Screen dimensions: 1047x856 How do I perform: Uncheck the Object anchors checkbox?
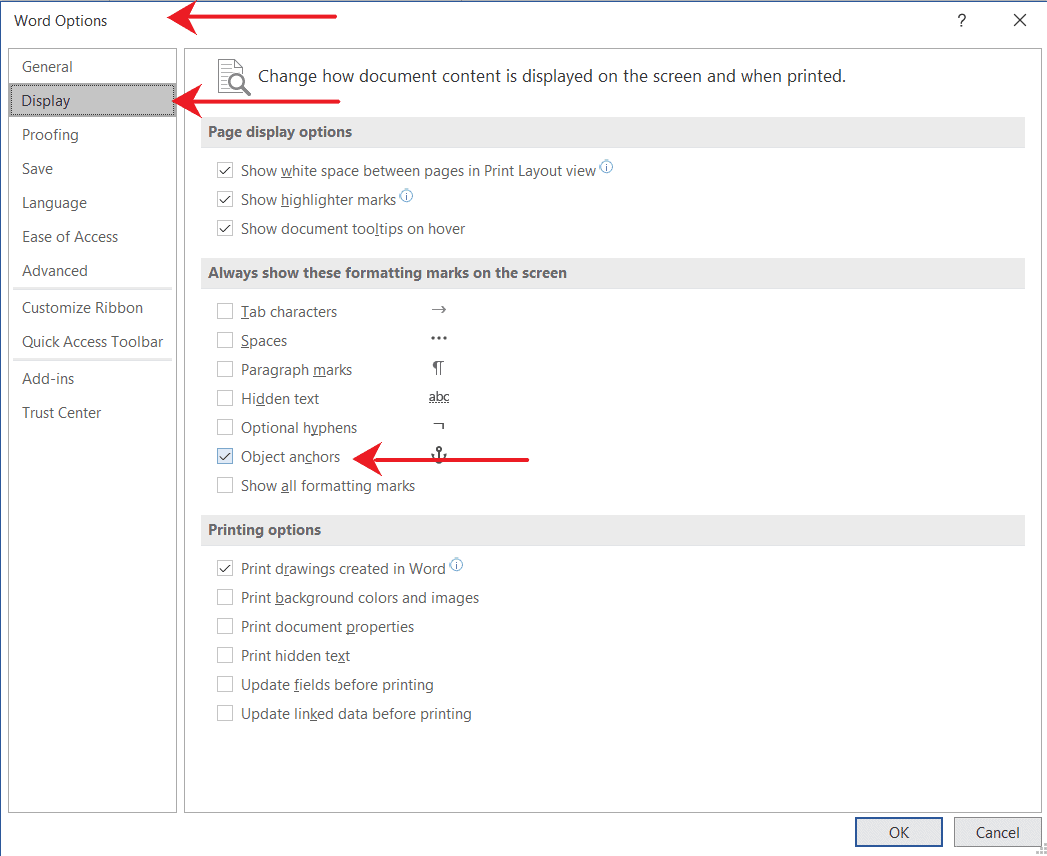[x=225, y=457]
